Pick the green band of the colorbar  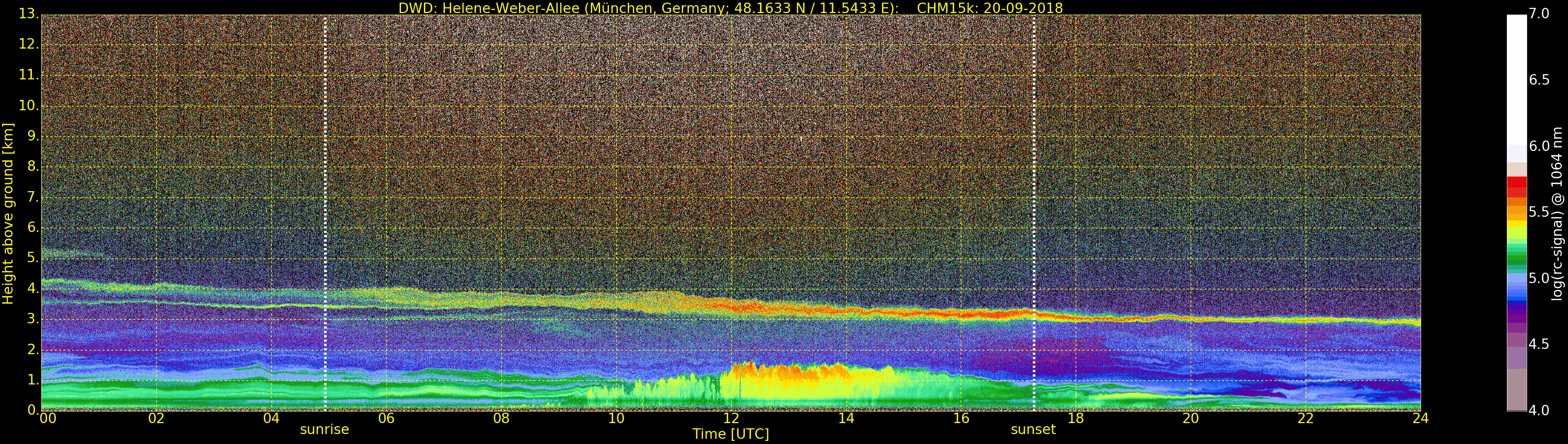1516,258
